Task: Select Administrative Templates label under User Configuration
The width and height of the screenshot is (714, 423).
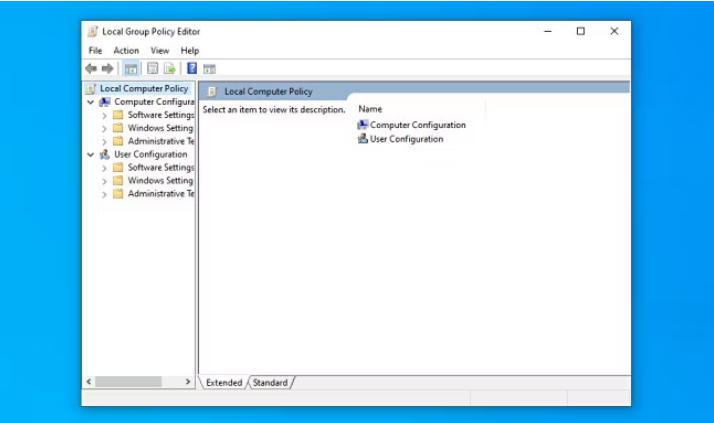Action: coord(161,194)
